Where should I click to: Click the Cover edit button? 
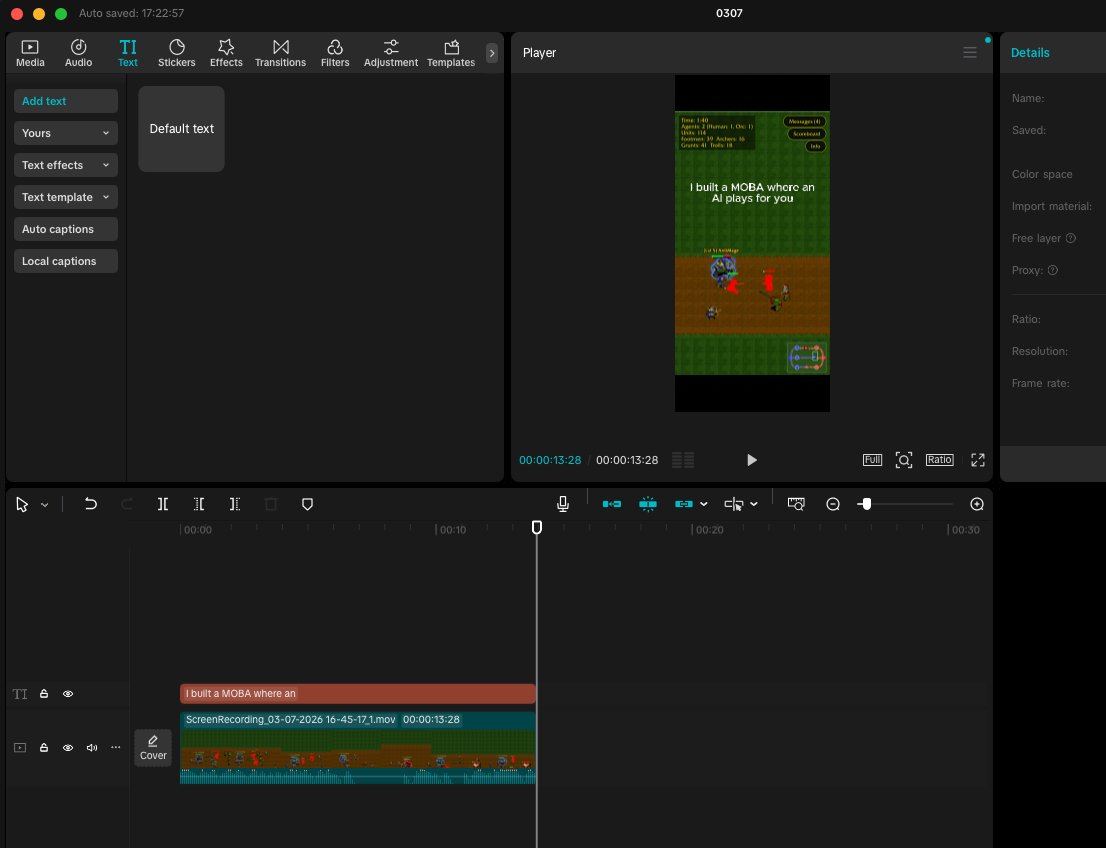coord(153,747)
